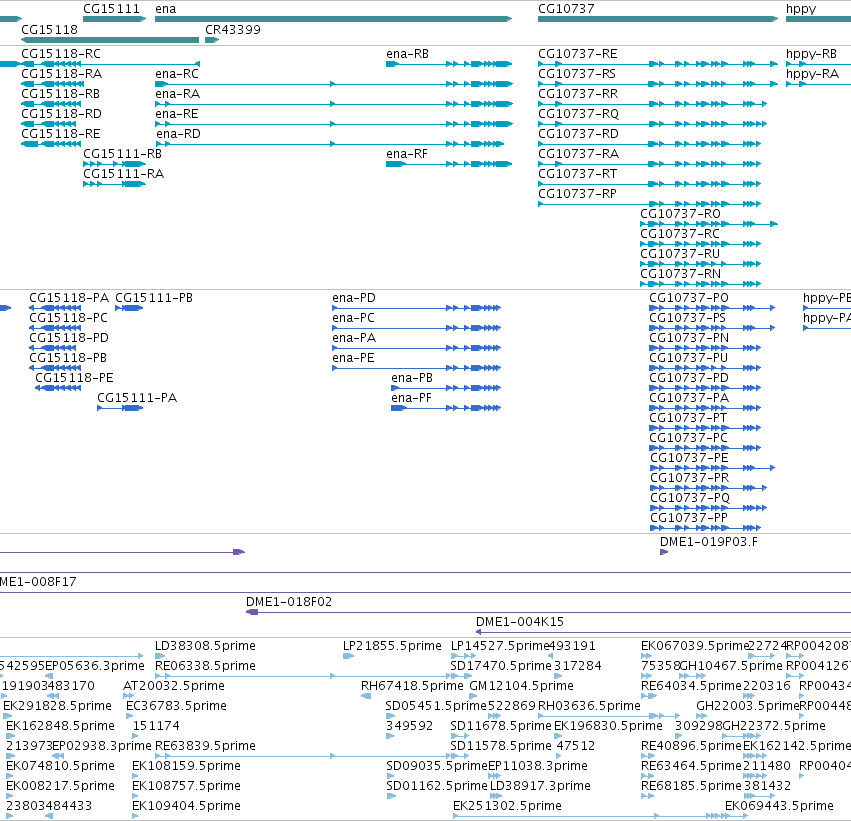Click the ena-RB transcript label

tap(408, 54)
